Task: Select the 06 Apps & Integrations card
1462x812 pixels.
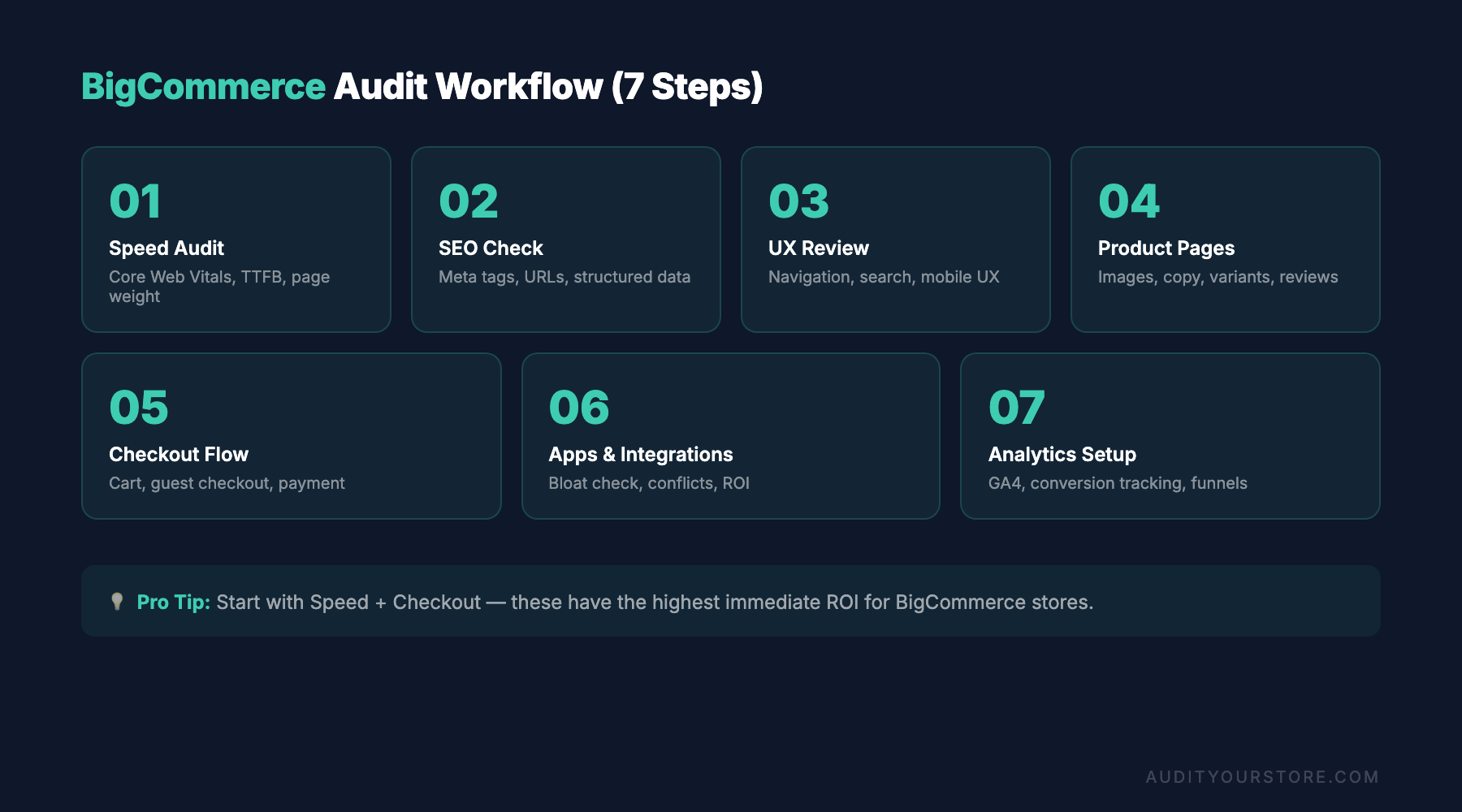Action: coord(731,436)
